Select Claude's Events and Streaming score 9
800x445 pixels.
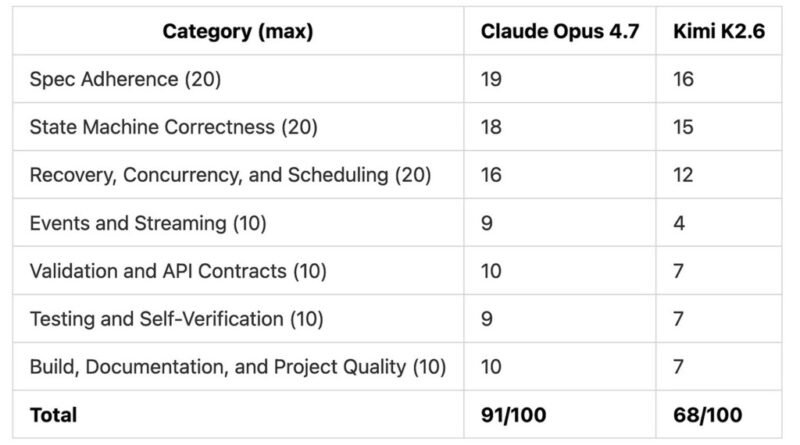pos(487,223)
